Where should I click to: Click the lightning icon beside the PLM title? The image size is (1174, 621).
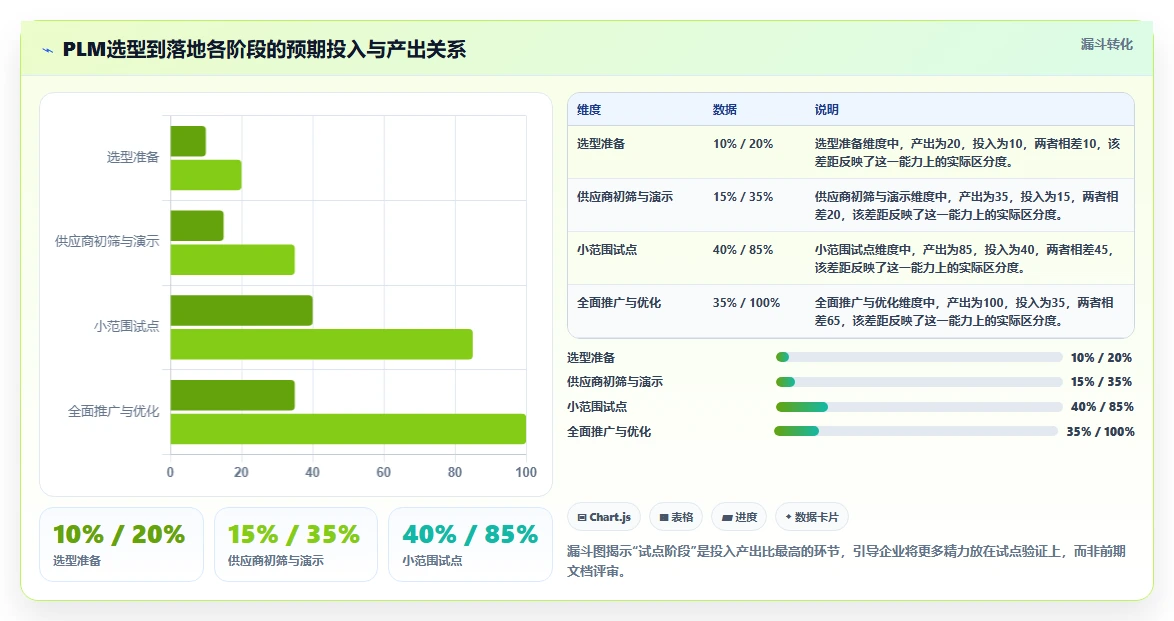48,51
